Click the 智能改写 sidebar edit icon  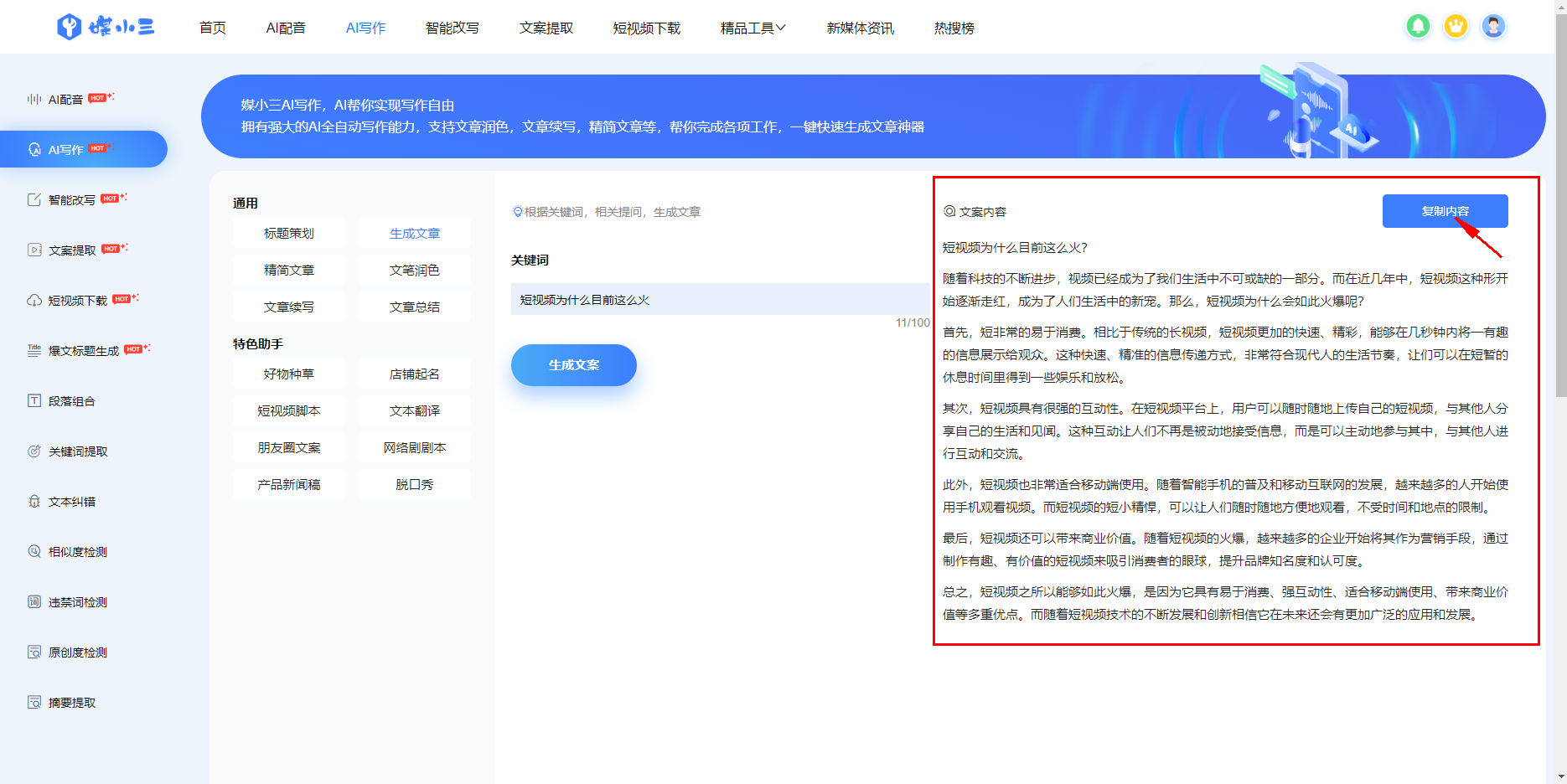point(34,199)
